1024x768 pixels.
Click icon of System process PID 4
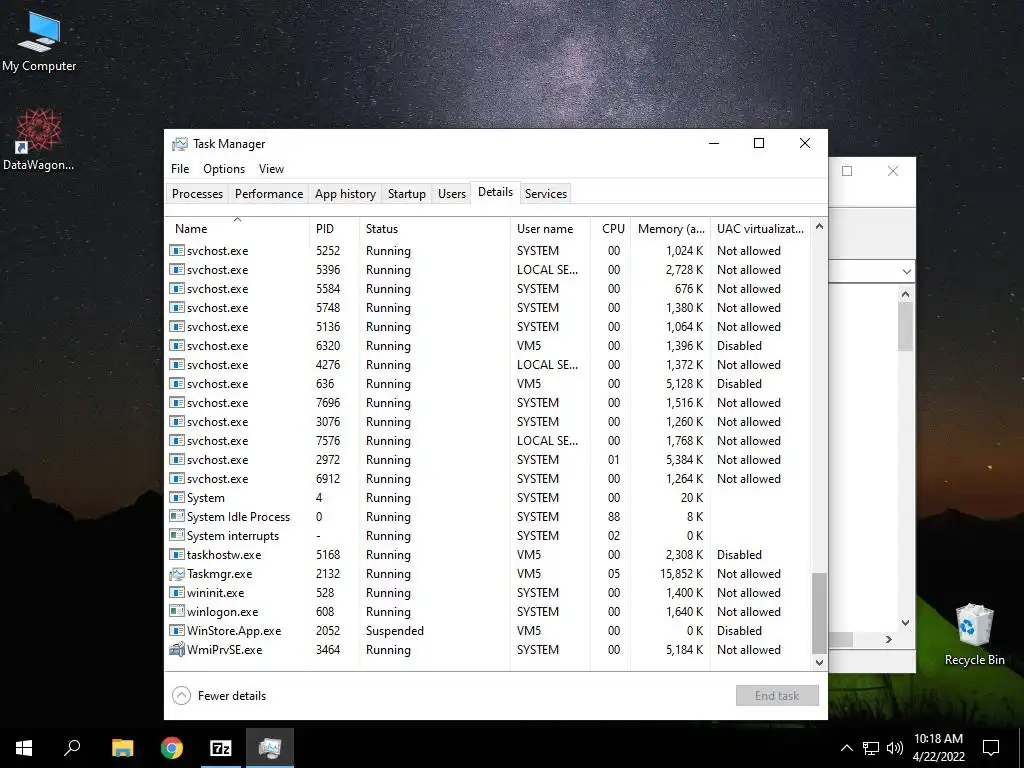[x=177, y=498]
